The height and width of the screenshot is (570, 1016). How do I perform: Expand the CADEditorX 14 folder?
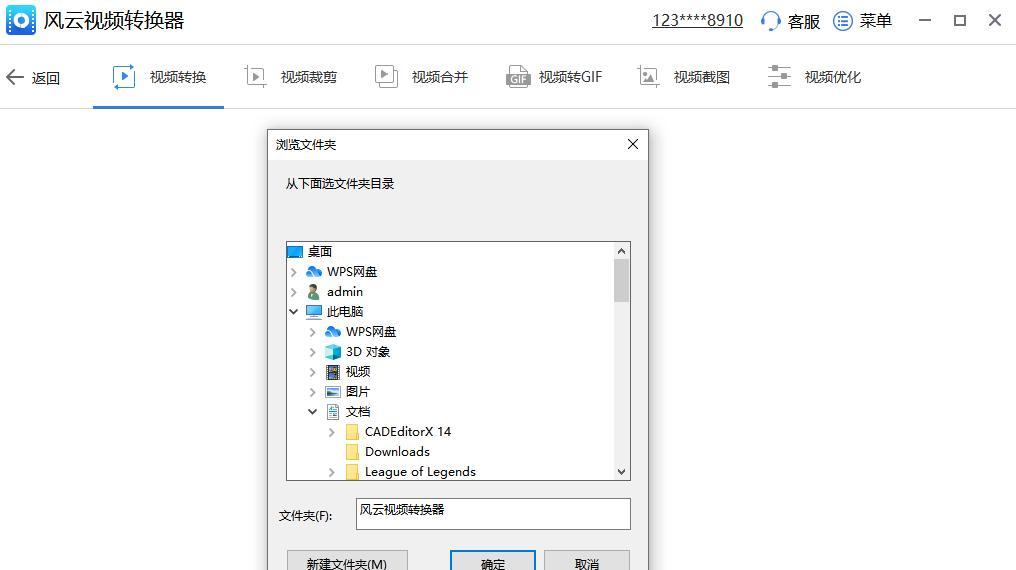tap(332, 433)
